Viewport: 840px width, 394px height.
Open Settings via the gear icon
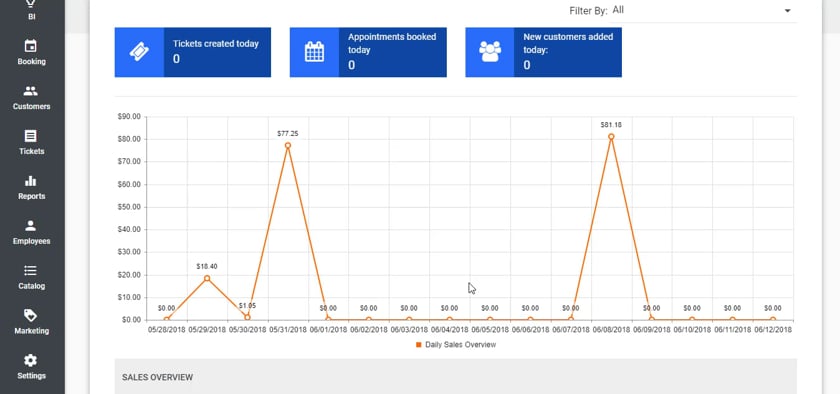click(31, 360)
